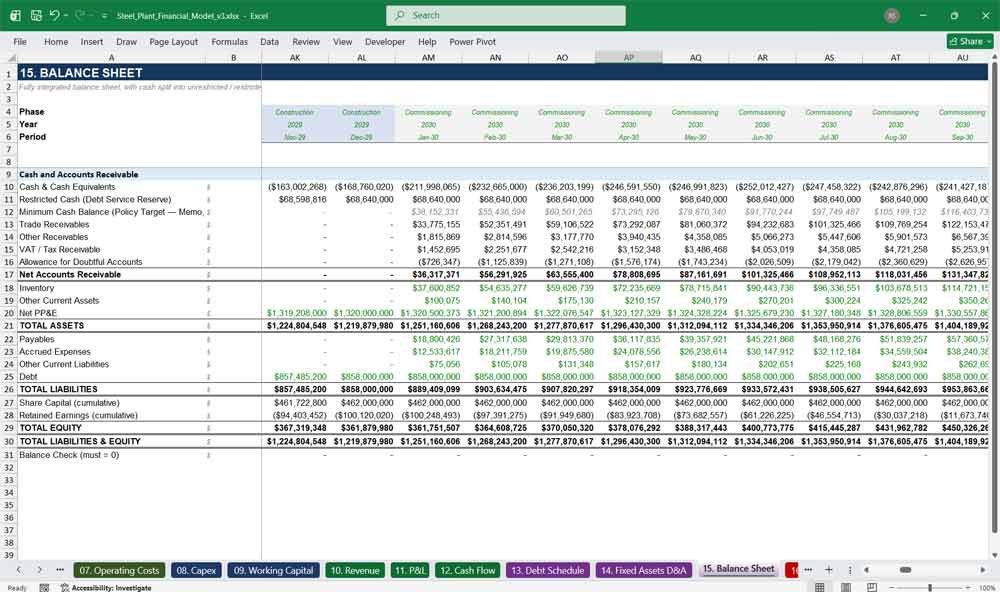Click Accessibility: Investigate in status bar

[x=106, y=588]
